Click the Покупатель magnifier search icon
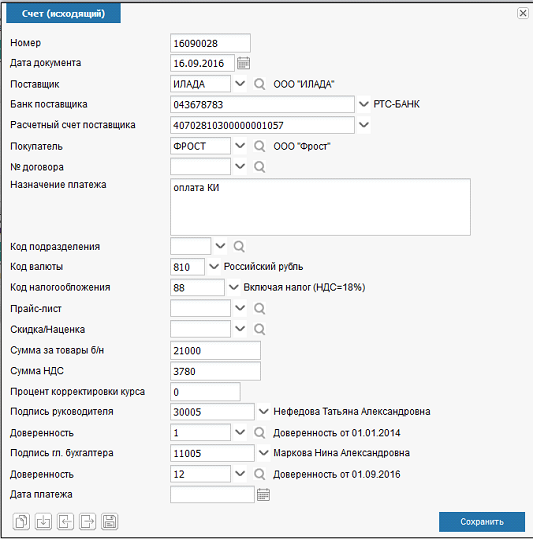533x541 pixels. (259, 146)
